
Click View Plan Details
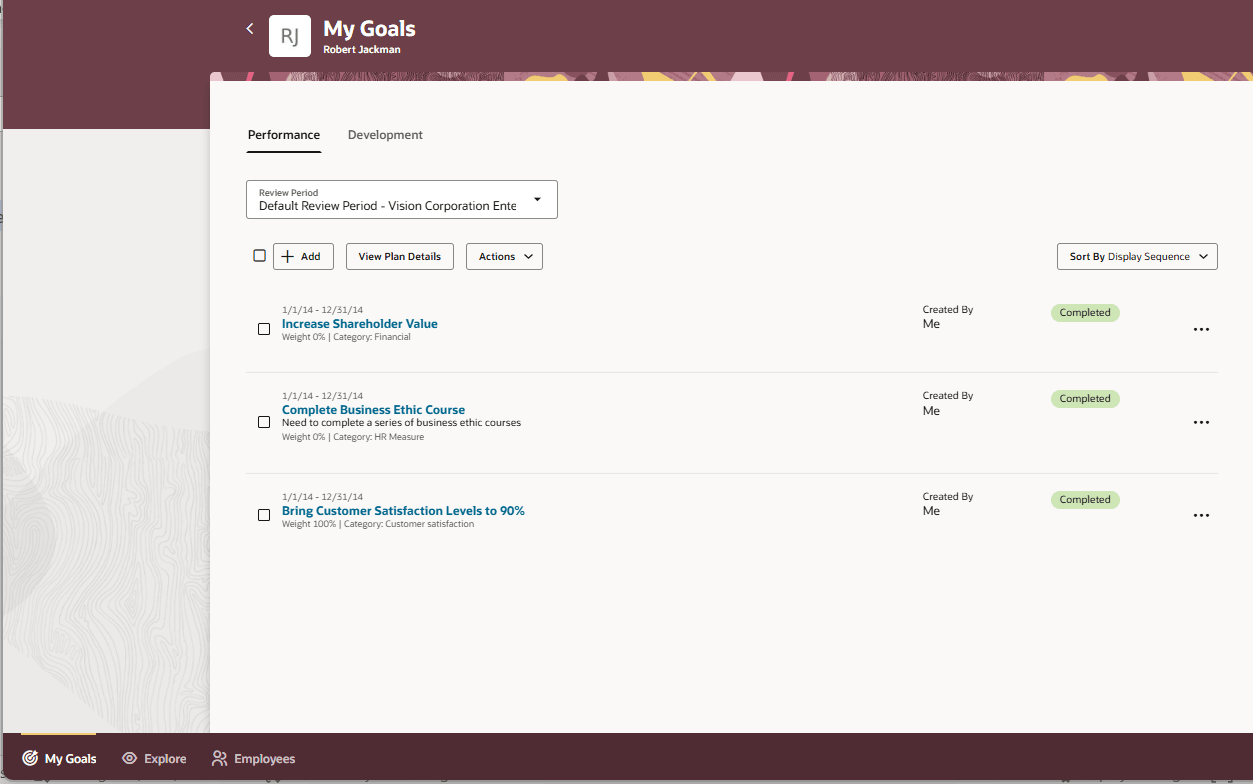[399, 256]
